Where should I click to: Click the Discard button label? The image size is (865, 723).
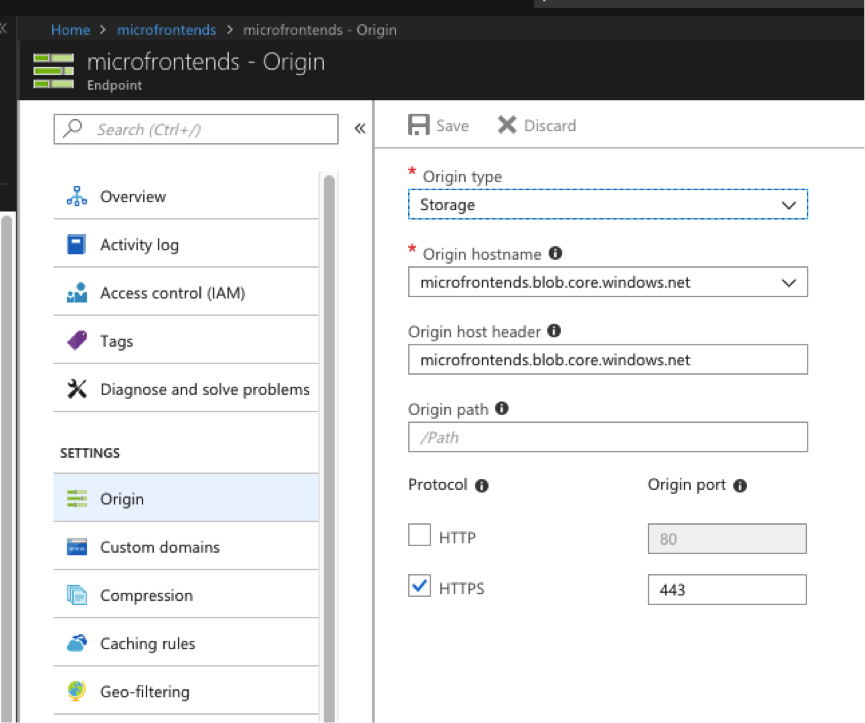pos(550,125)
